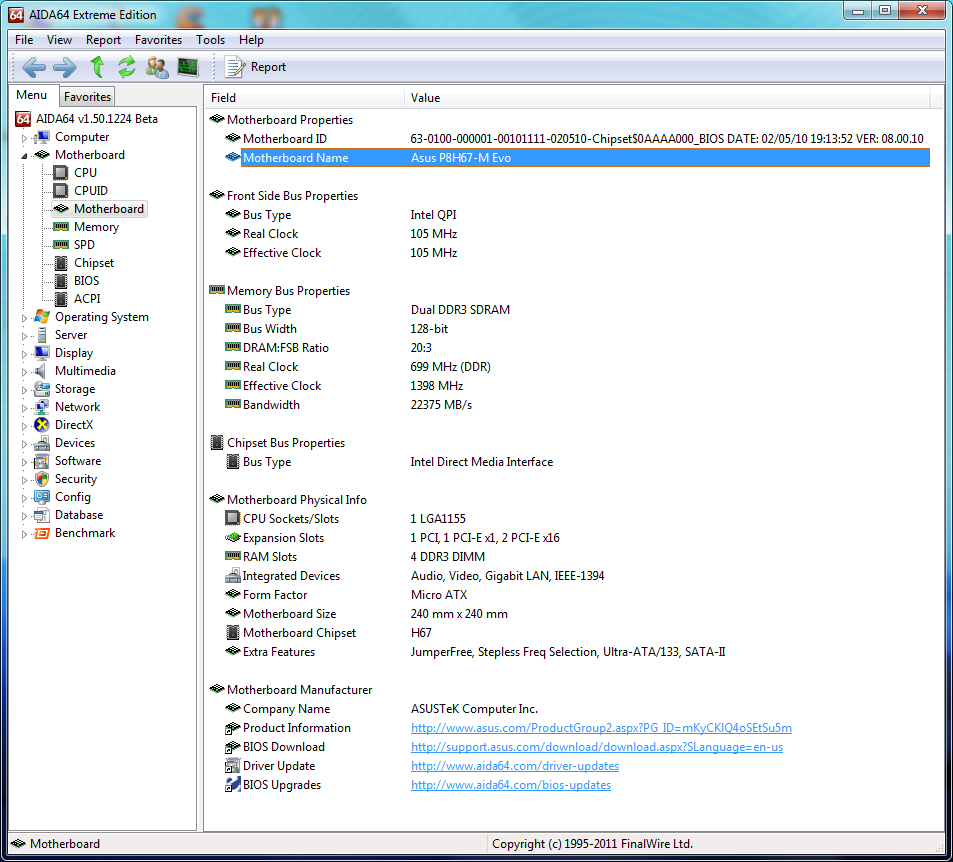
Task: Click the Software tree icon
Action: point(42,461)
